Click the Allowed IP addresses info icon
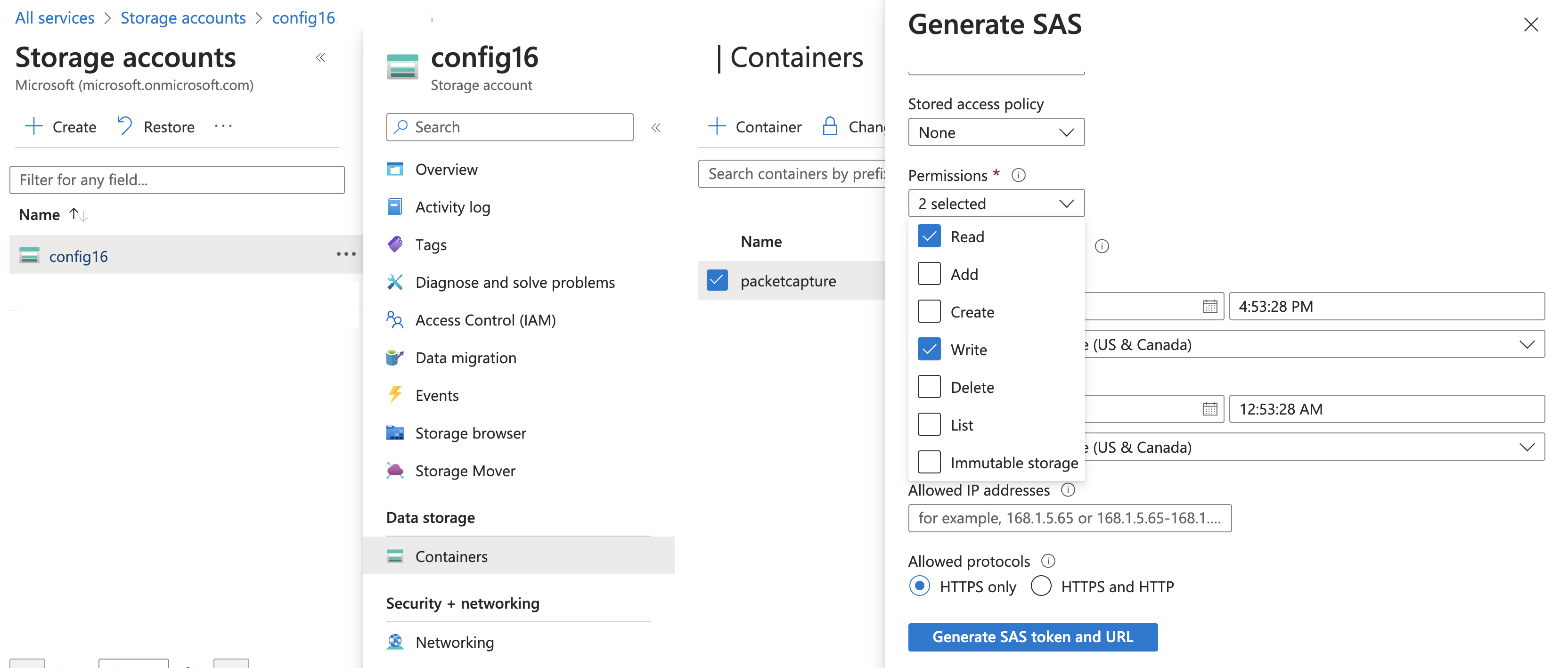The image size is (1568, 668). click(1068, 490)
